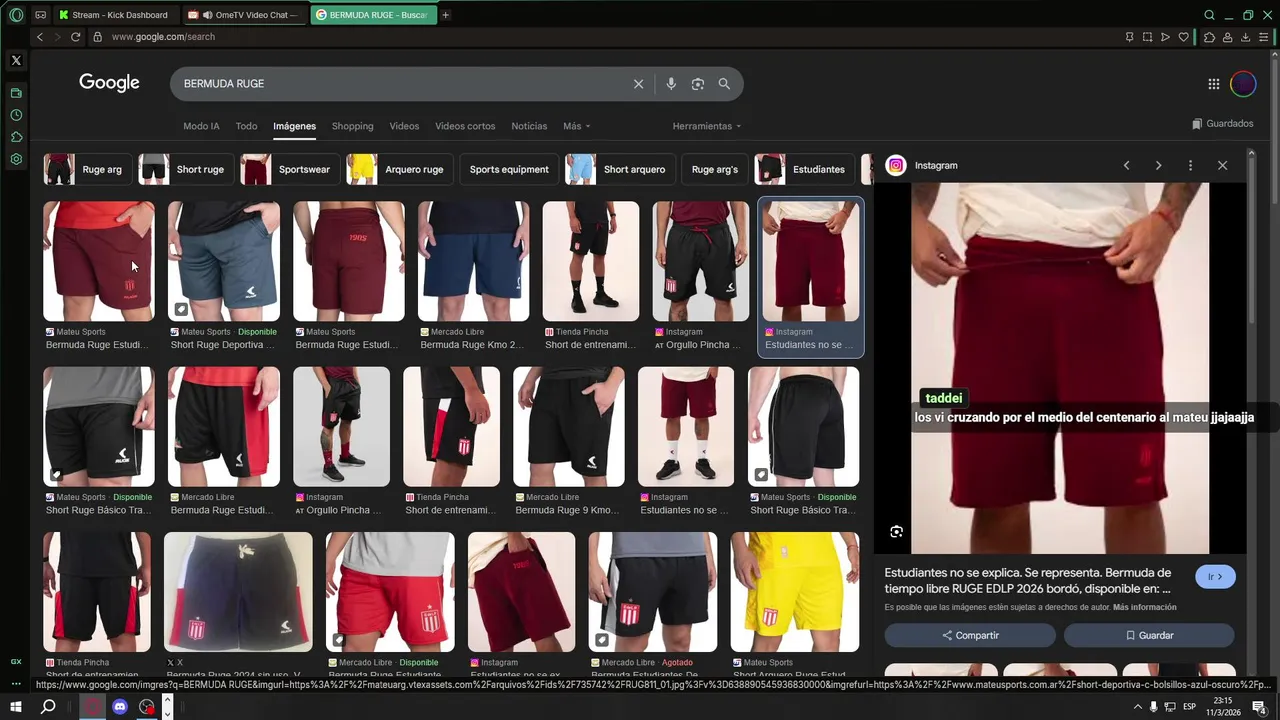Open a new browser tab
The height and width of the screenshot is (720, 1280).
(x=446, y=15)
